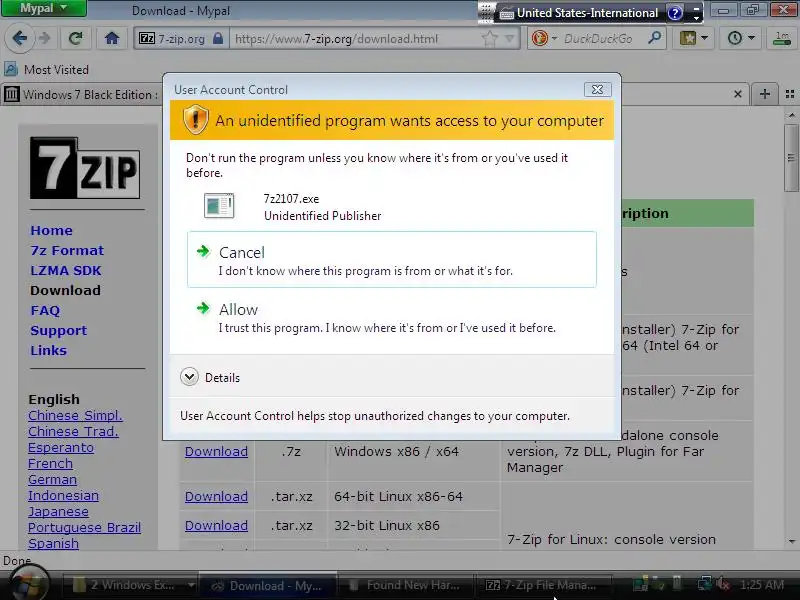The width and height of the screenshot is (800, 600).
Task: Switch to Download - Mypal taskbar button
Action: coord(267,586)
